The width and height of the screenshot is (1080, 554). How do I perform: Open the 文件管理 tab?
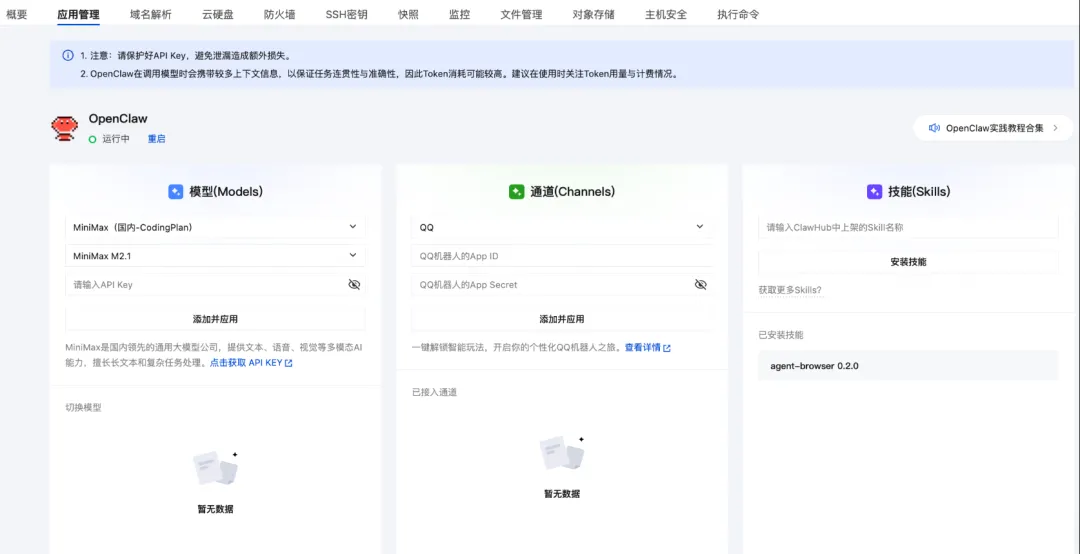pyautogui.click(x=521, y=14)
